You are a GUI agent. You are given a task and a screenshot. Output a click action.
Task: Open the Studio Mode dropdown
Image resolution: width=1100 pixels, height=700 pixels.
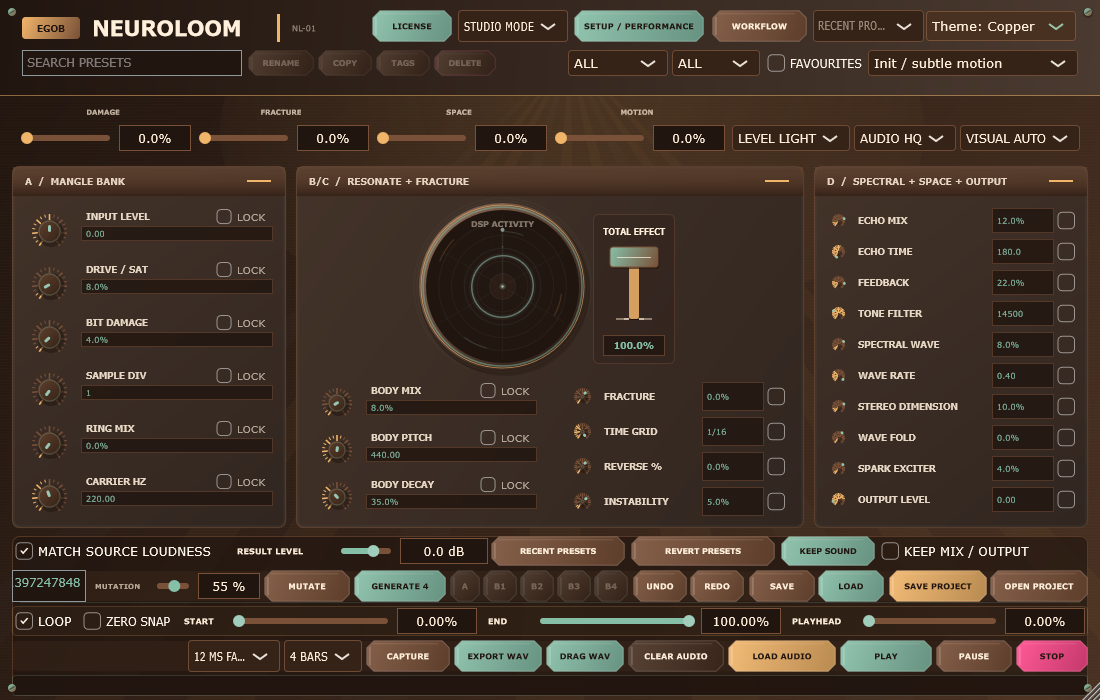[x=512, y=27]
